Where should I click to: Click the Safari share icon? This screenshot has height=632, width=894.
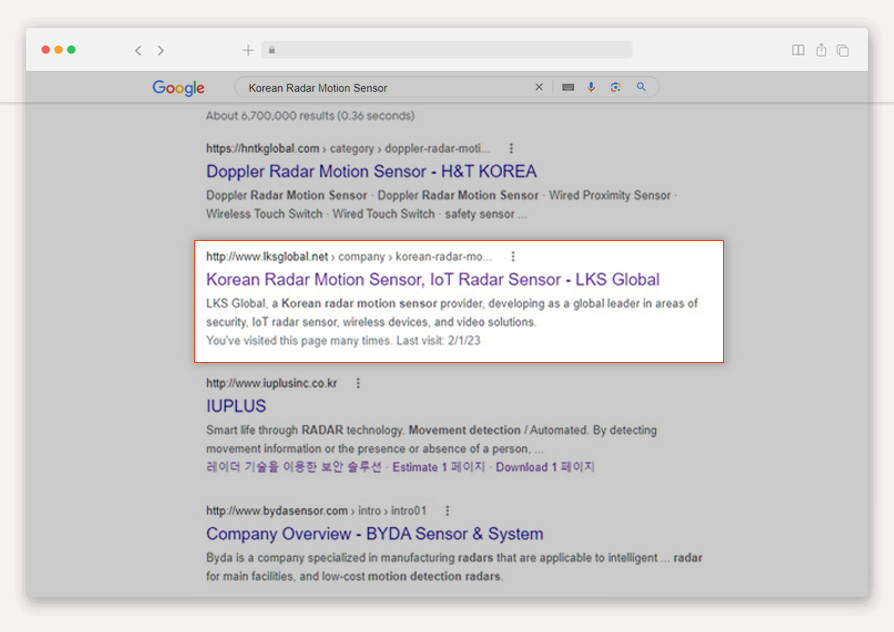[x=821, y=50]
